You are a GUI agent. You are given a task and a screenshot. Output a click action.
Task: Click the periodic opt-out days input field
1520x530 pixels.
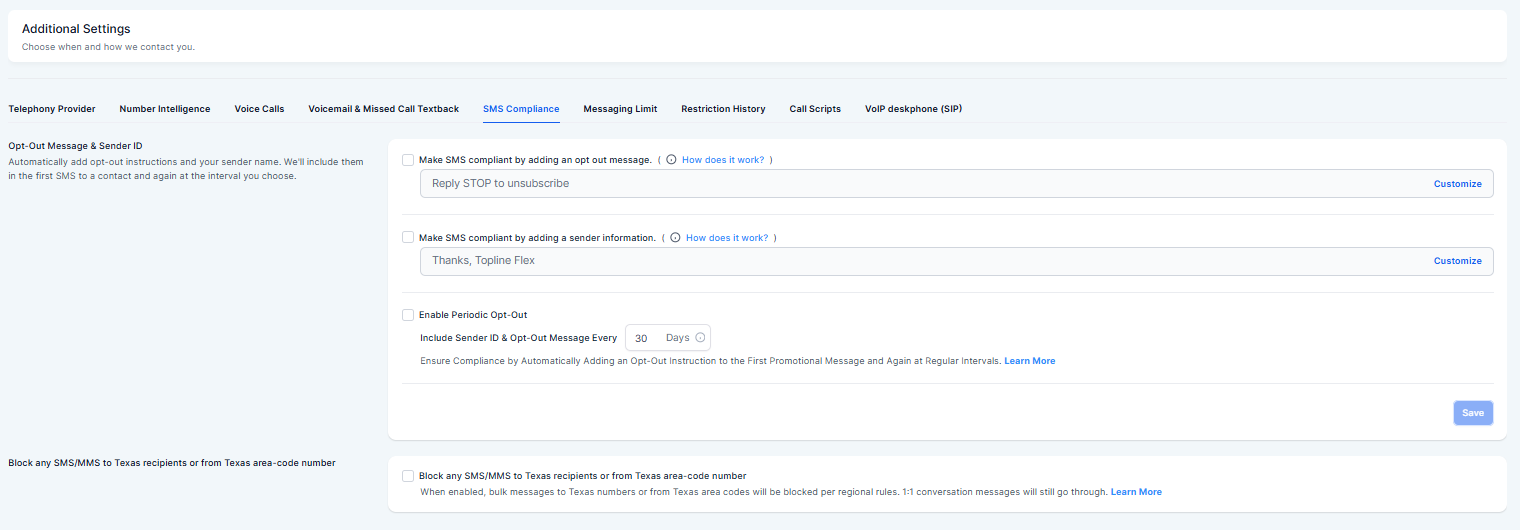click(x=645, y=338)
